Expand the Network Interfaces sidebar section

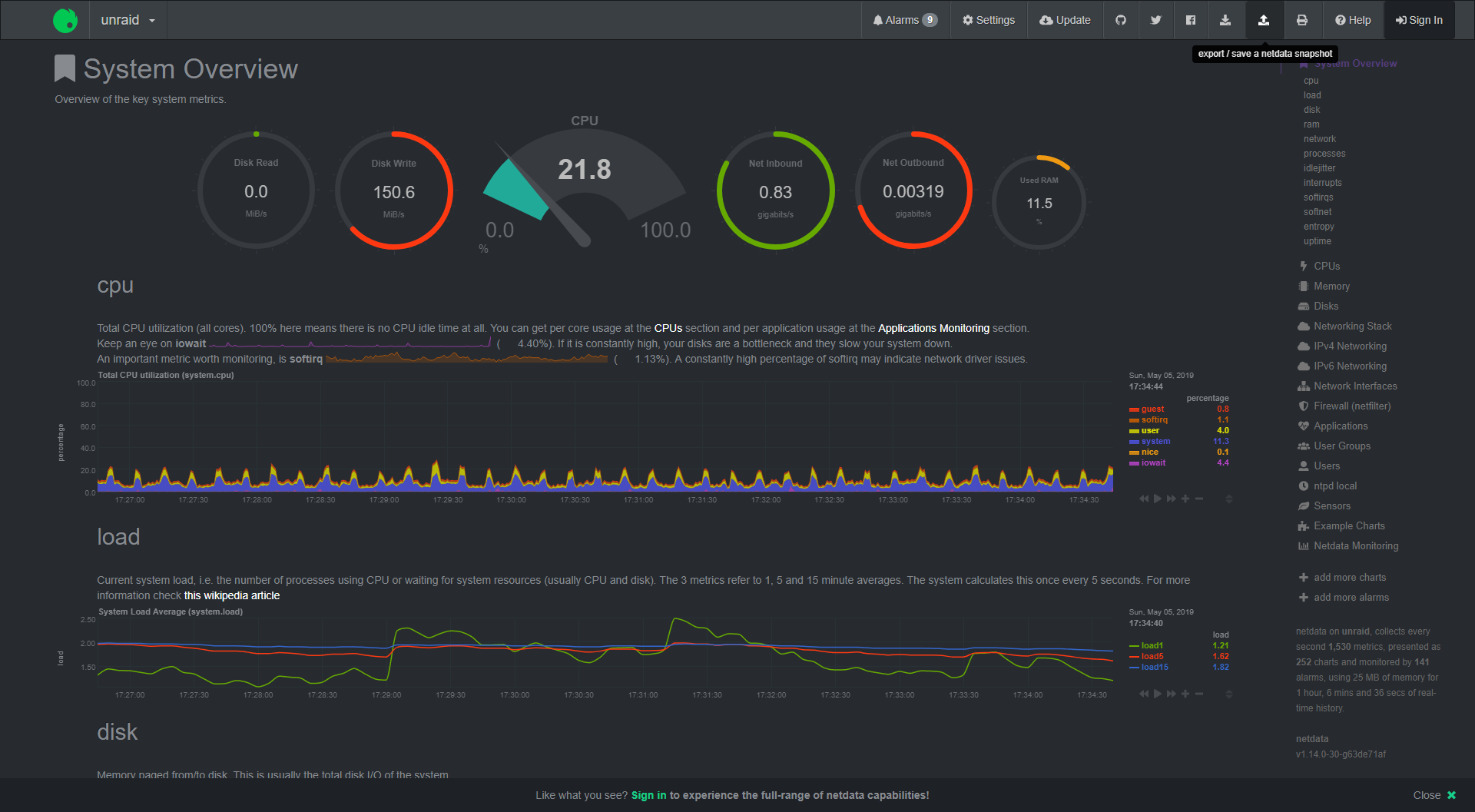(x=1355, y=386)
